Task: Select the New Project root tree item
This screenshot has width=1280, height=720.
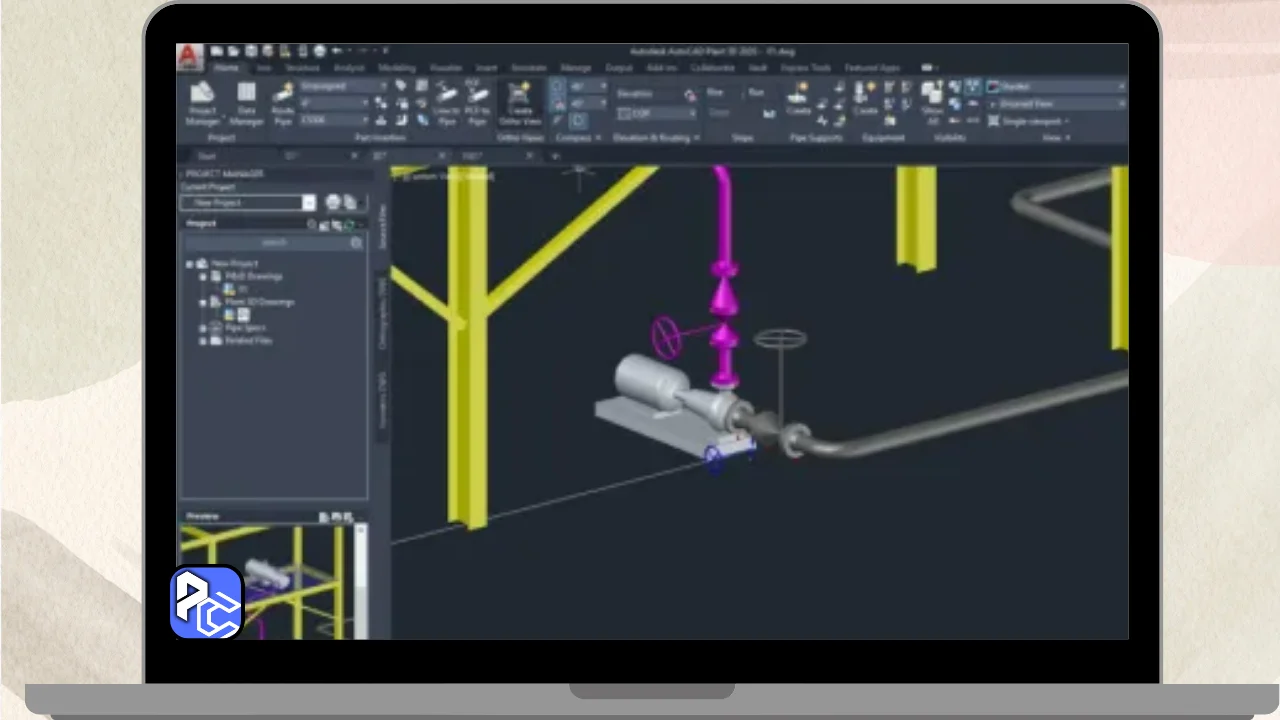Action: point(234,264)
